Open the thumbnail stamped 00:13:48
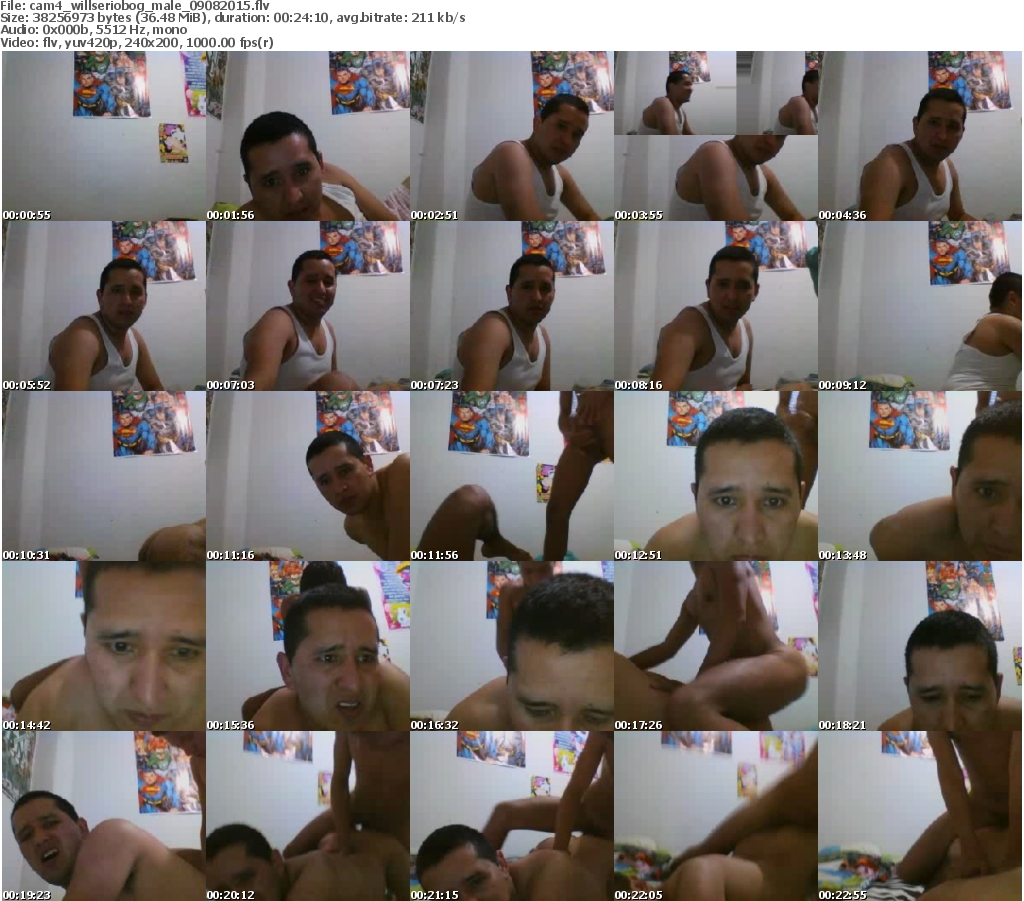This screenshot has width=1024, height=901. pos(920,476)
